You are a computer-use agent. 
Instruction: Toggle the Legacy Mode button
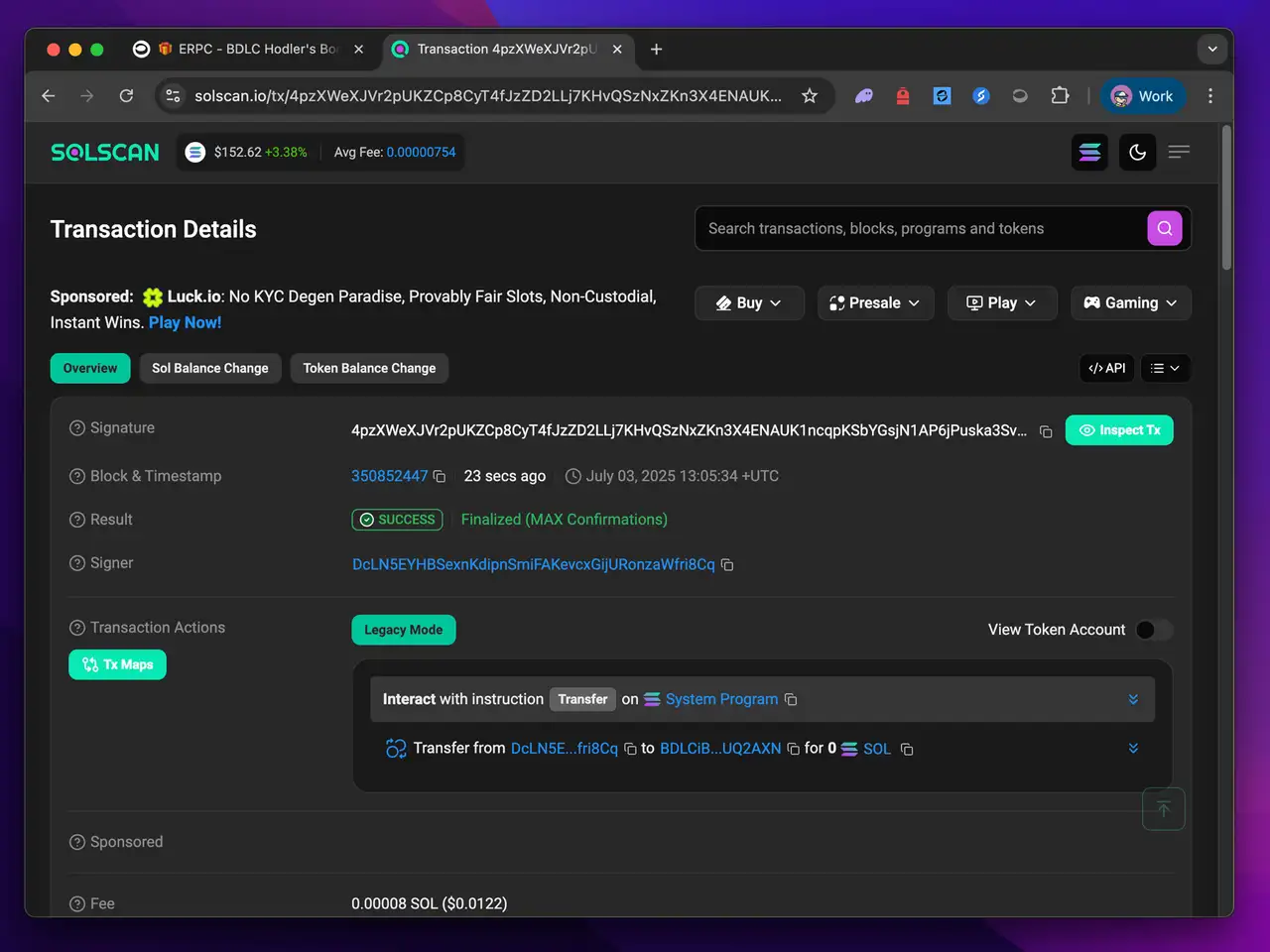(x=403, y=630)
